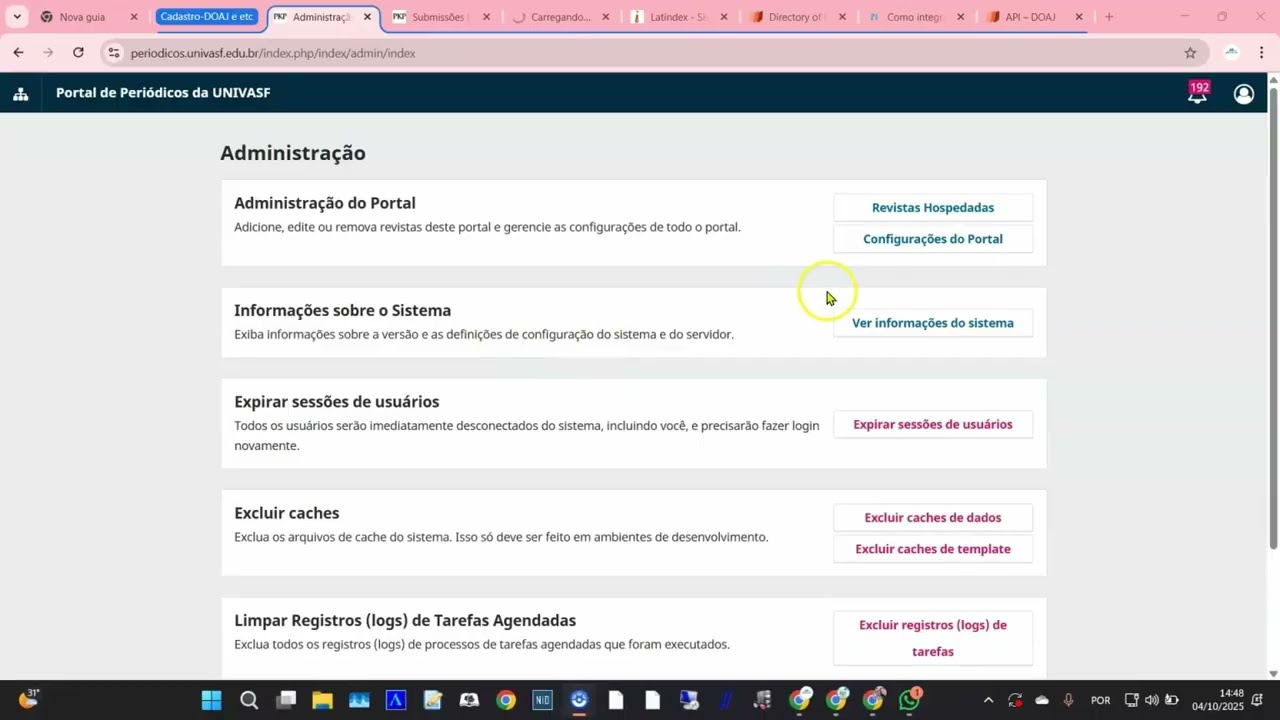The height and width of the screenshot is (720, 1280).
Task: Switch to the Como integr tab
Action: point(915,17)
